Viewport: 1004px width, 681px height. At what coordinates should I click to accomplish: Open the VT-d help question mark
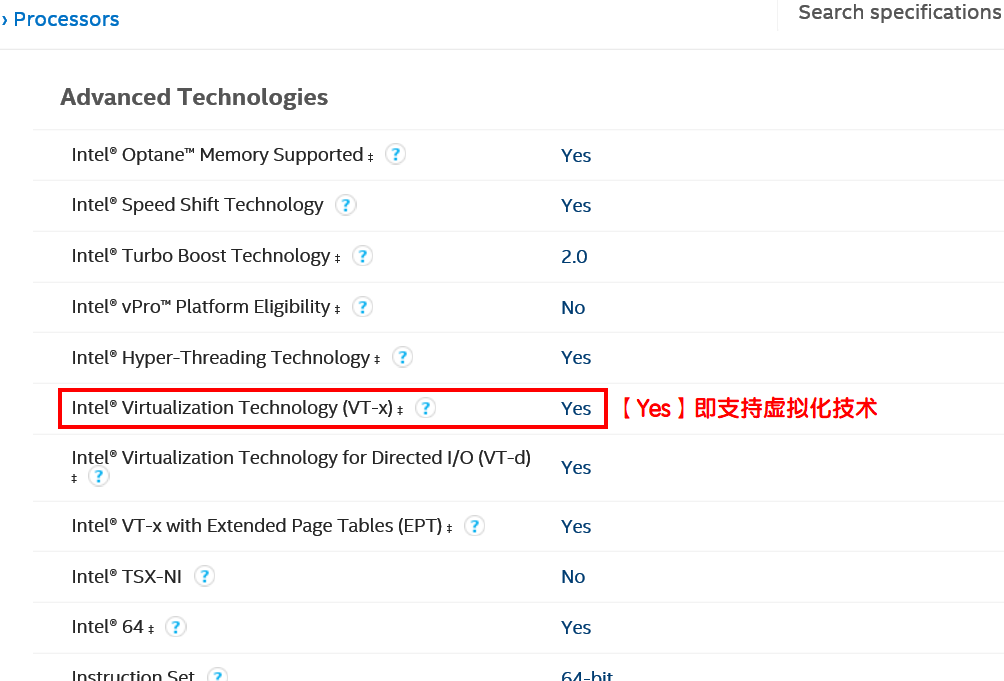[99, 476]
